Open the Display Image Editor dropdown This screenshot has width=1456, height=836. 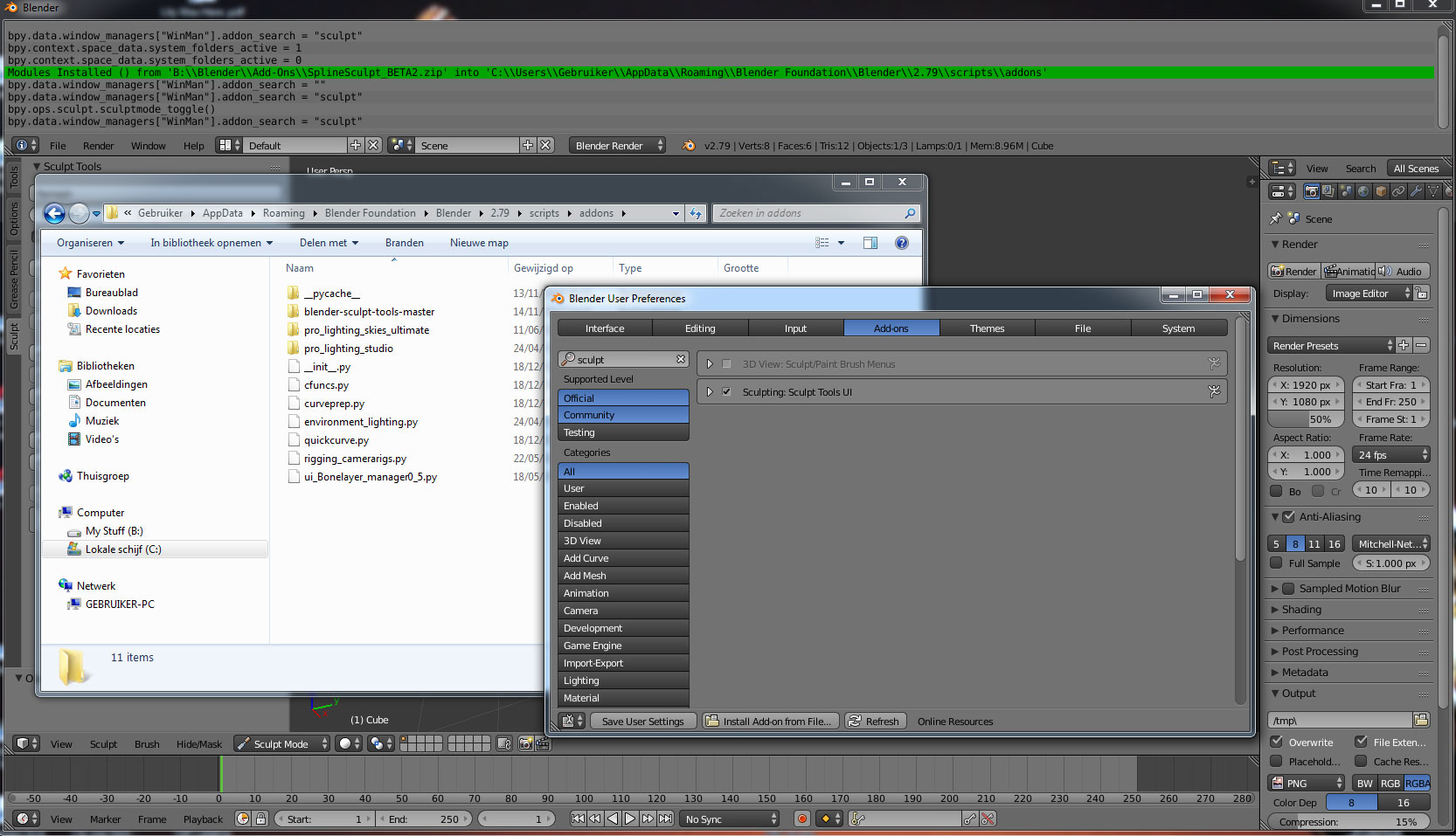click(1369, 294)
